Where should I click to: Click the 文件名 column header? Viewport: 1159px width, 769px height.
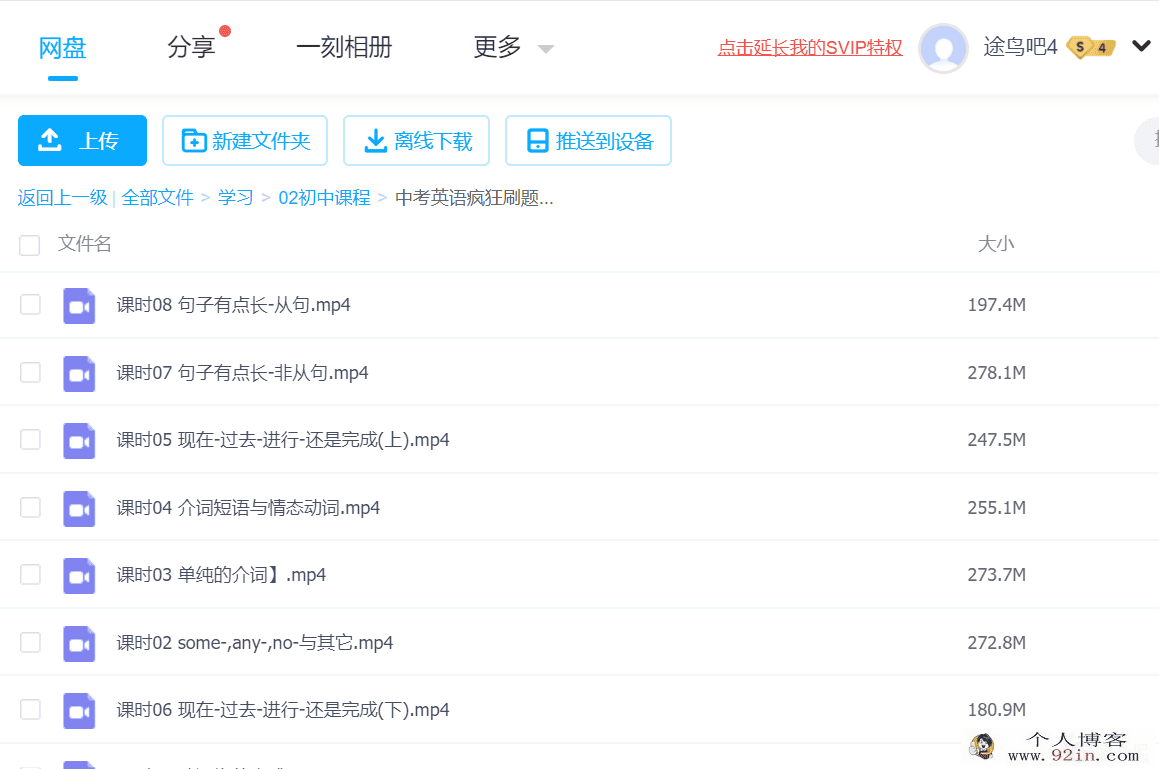coord(85,244)
